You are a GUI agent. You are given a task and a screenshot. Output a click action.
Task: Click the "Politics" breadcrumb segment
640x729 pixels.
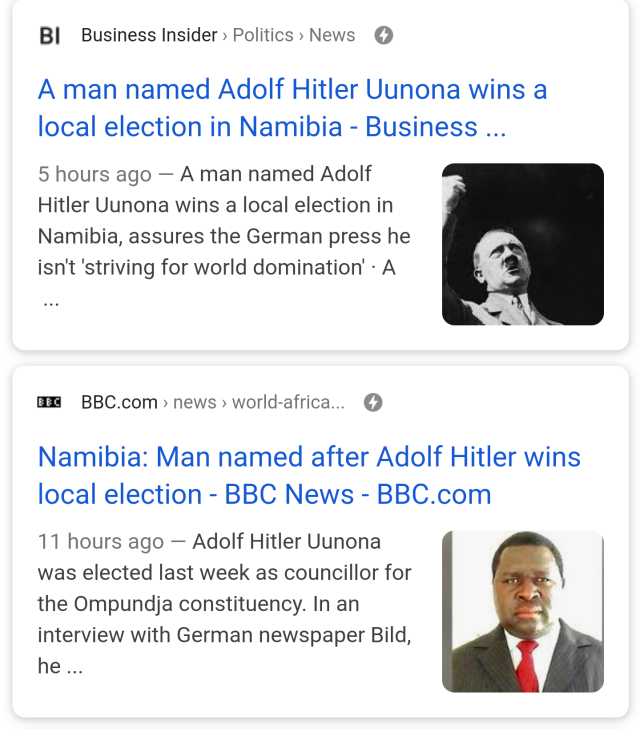pyautogui.click(x=263, y=35)
